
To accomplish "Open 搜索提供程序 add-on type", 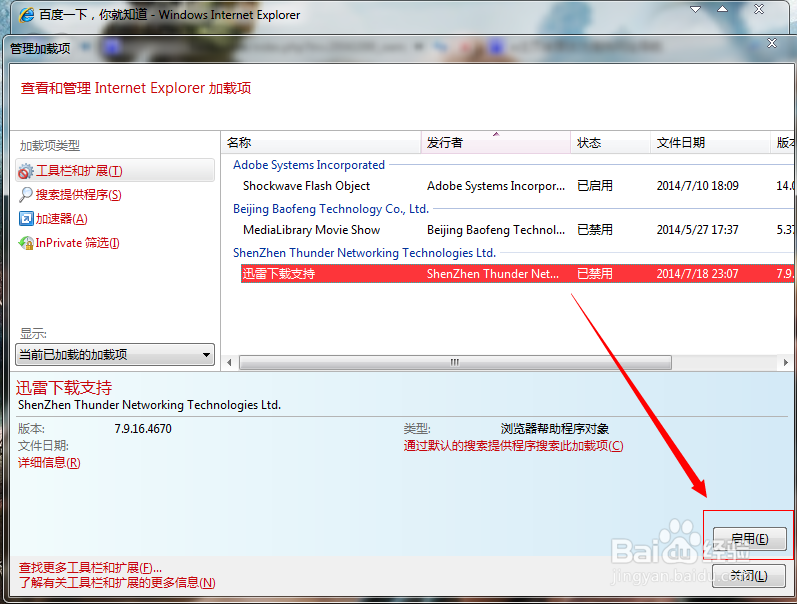I will coord(78,195).
